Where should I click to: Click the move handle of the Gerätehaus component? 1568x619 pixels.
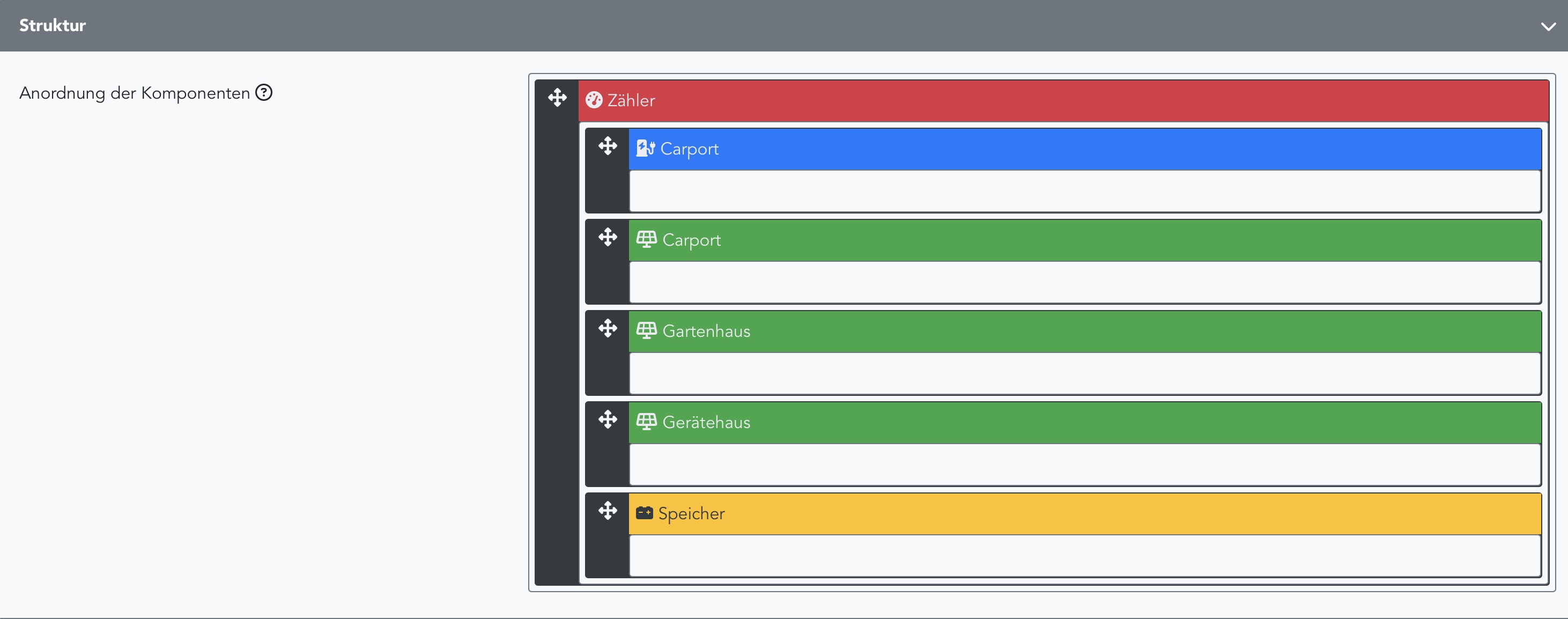tap(608, 419)
